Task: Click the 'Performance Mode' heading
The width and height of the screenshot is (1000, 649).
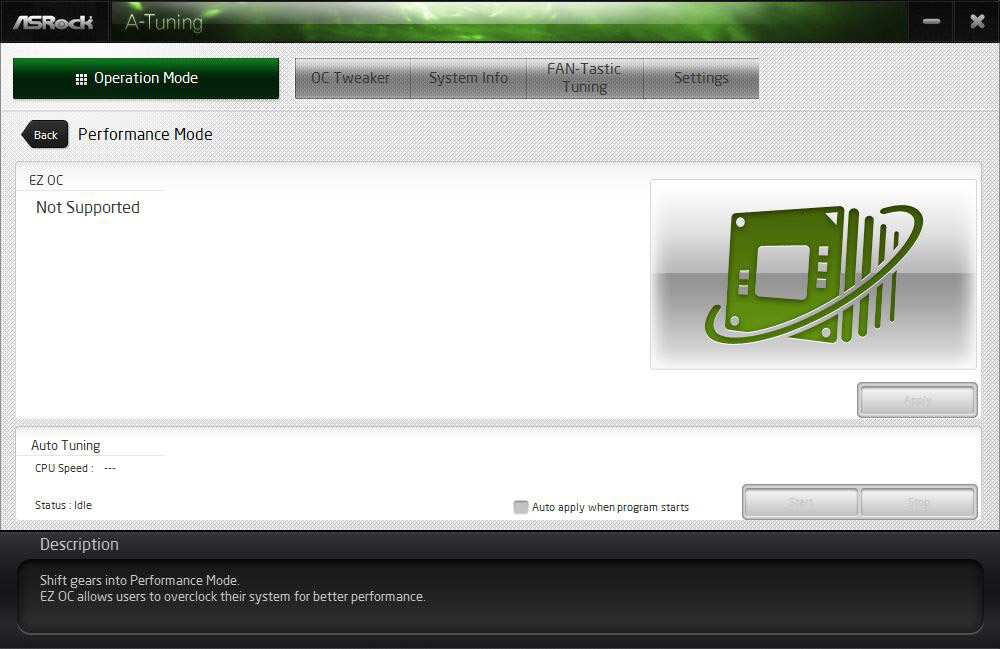Action: click(145, 135)
